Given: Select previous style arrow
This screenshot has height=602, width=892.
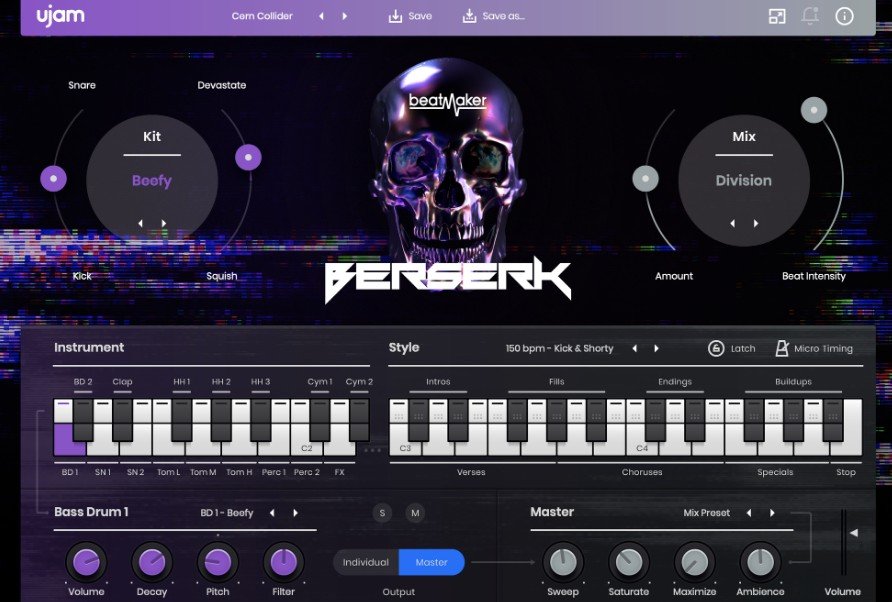Looking at the screenshot, I should click(x=635, y=348).
